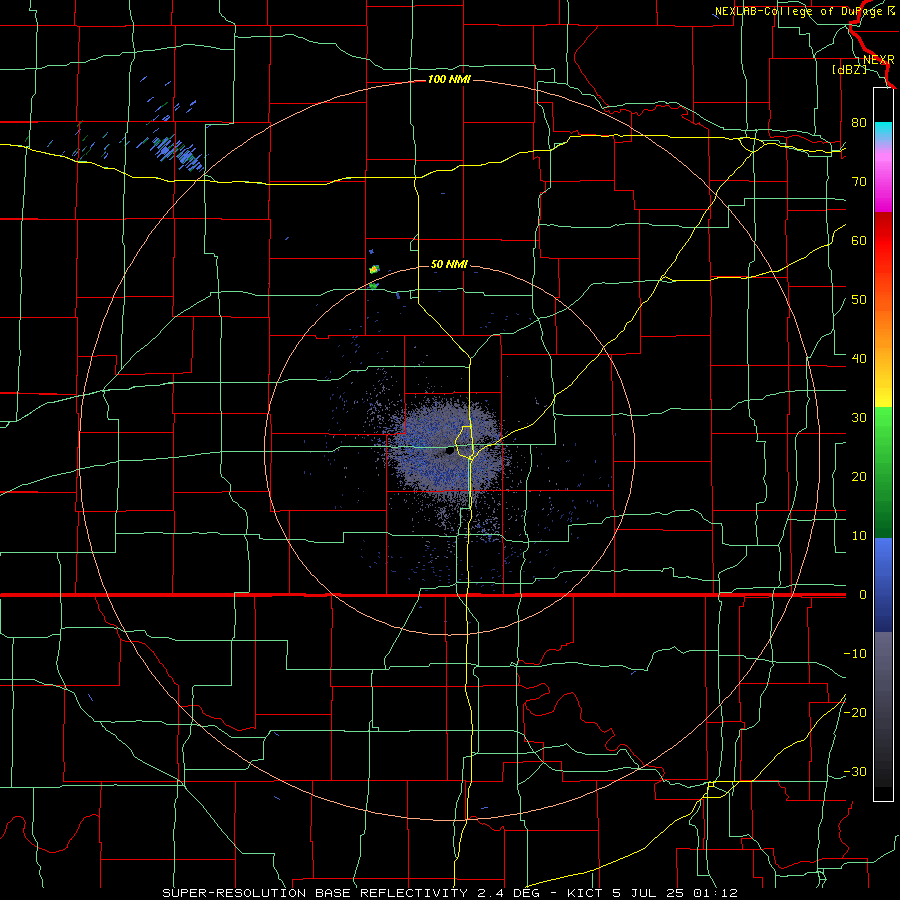The height and width of the screenshot is (900, 900).
Task: Click the '10' value on the color scale
Action: click(859, 536)
